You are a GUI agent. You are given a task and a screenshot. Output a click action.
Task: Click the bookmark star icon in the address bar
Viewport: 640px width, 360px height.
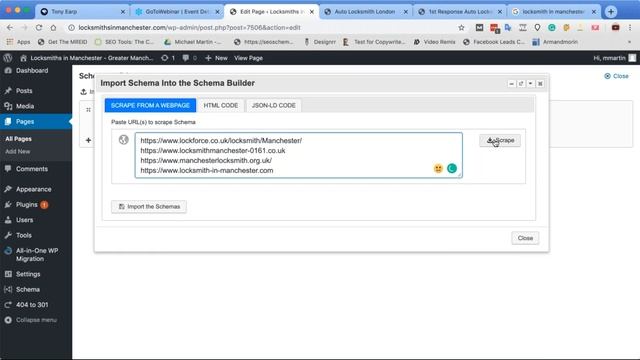click(461, 28)
